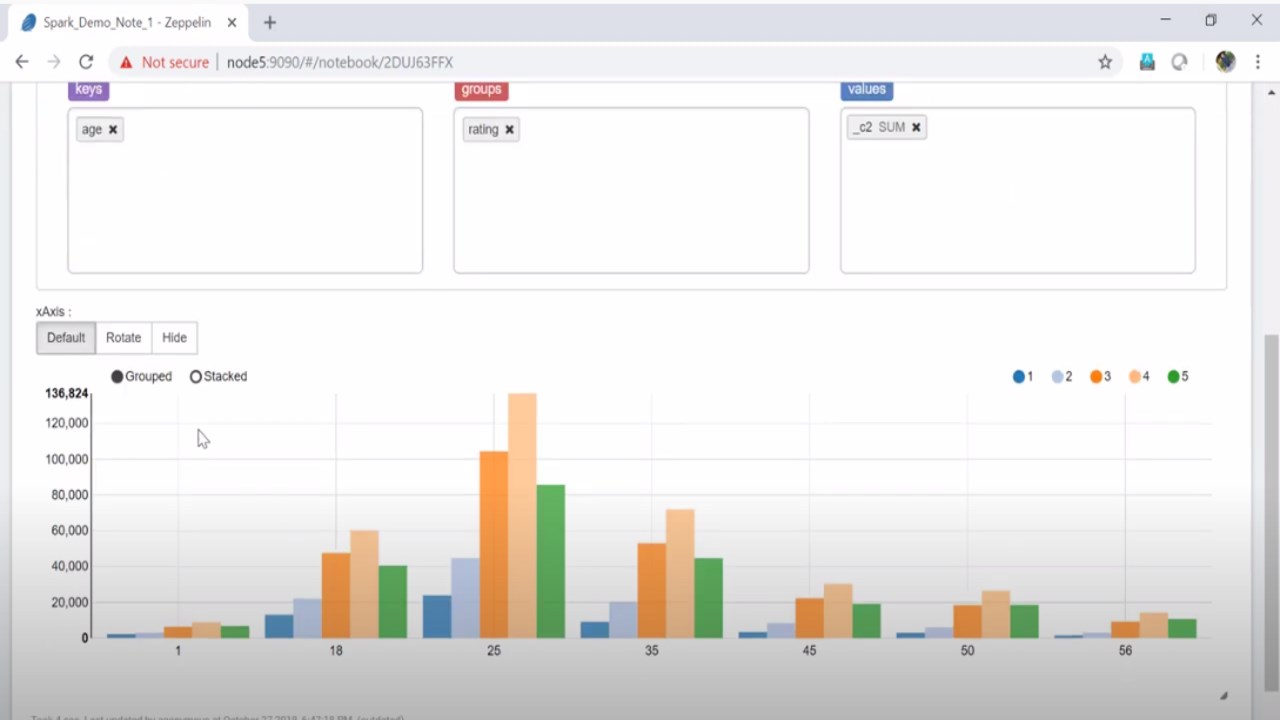Click the page vertical scrollbar thumb

(1271, 512)
